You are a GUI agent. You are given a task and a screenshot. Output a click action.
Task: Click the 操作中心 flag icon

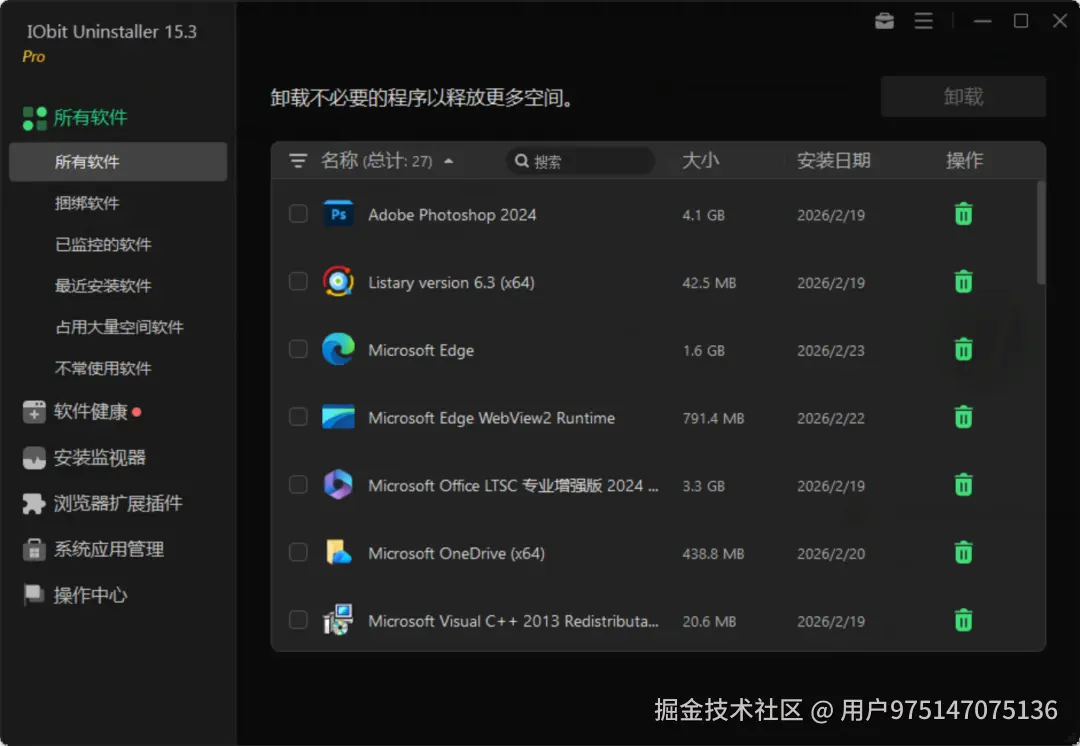click(x=34, y=595)
